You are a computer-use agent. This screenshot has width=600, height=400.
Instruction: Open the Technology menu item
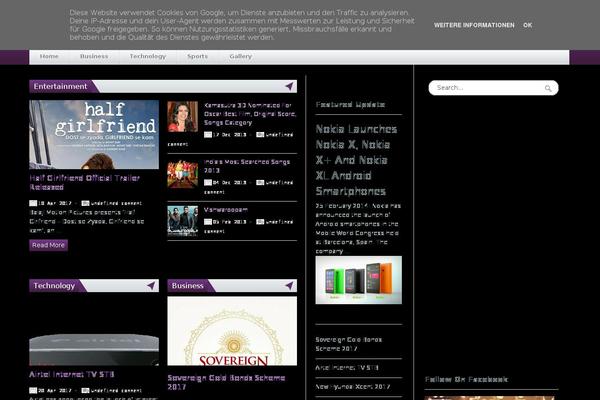(x=148, y=56)
